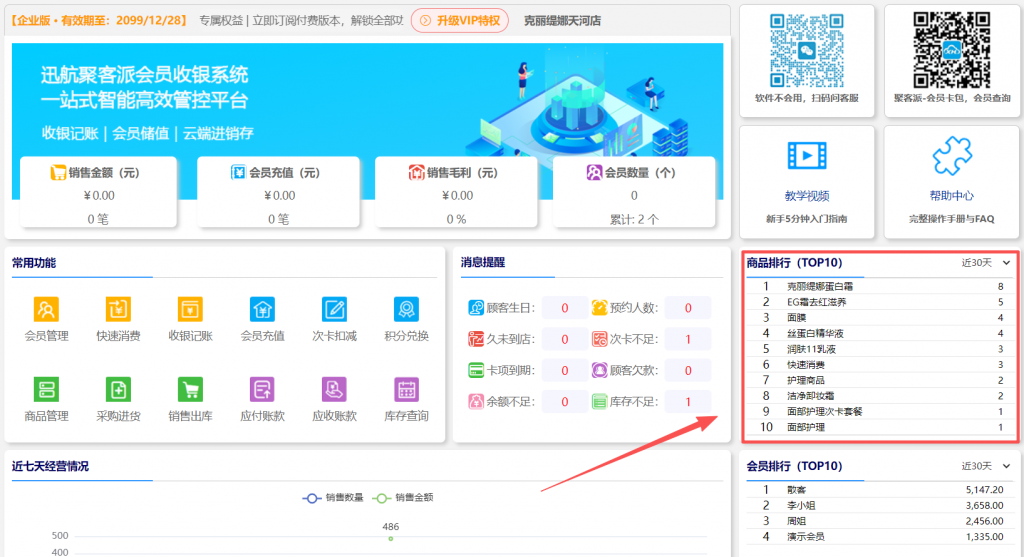Click the 次卡不足 alert count
The height and width of the screenshot is (557, 1024).
(x=688, y=340)
